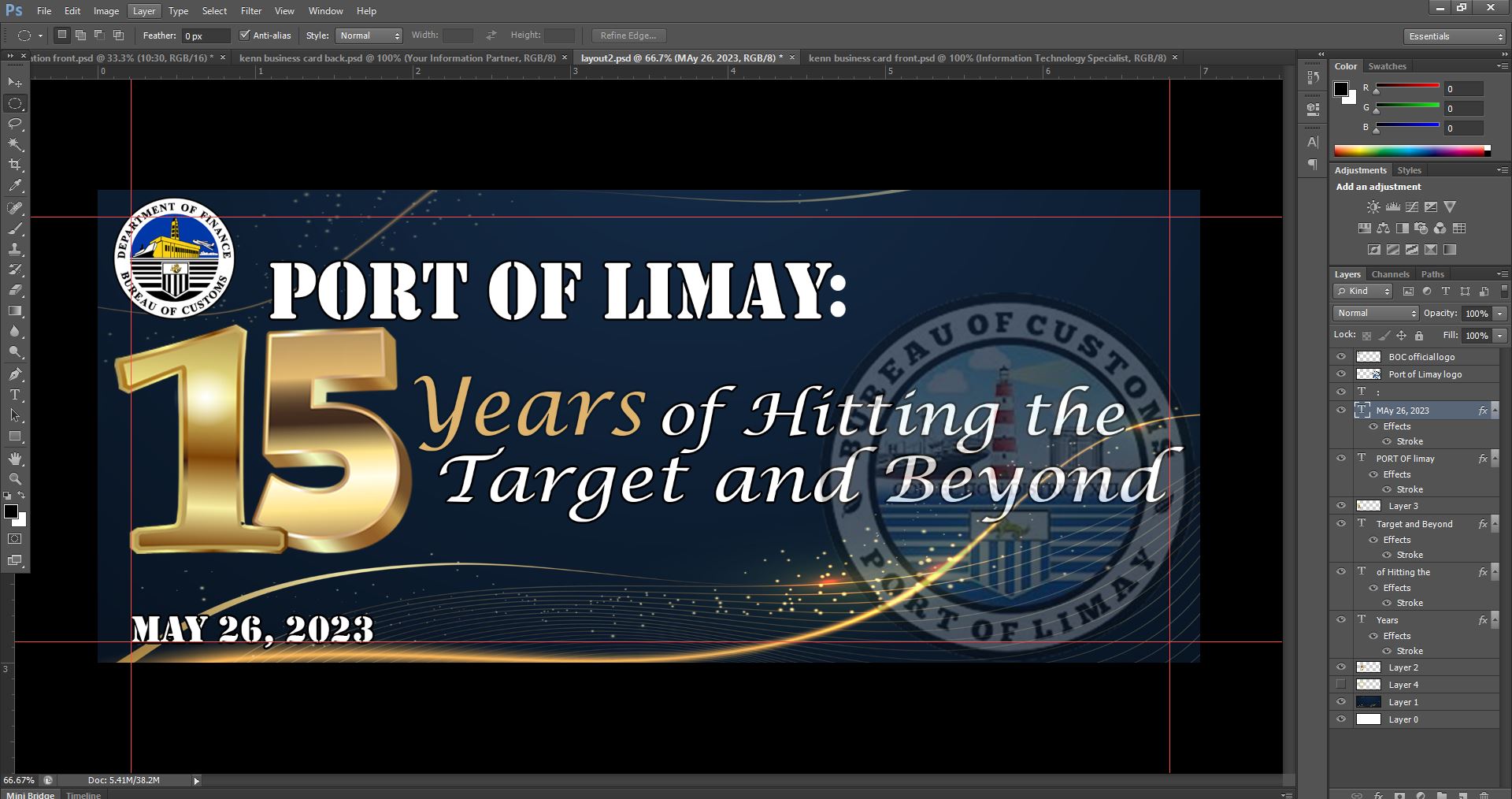Switch to the Channels tab
This screenshot has width=1512, height=799.
click(x=1390, y=274)
